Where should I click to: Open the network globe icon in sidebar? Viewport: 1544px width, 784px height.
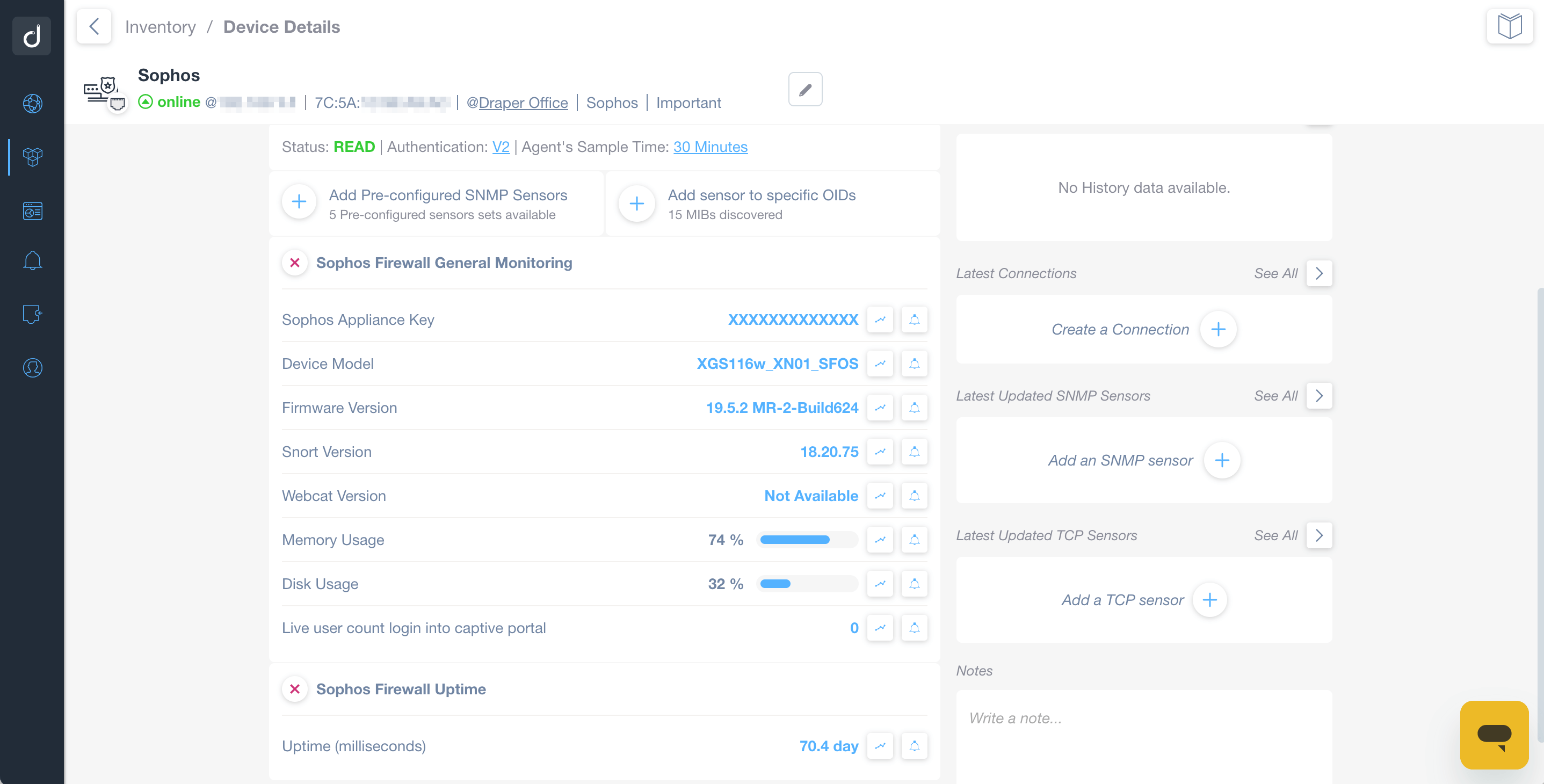tap(32, 104)
